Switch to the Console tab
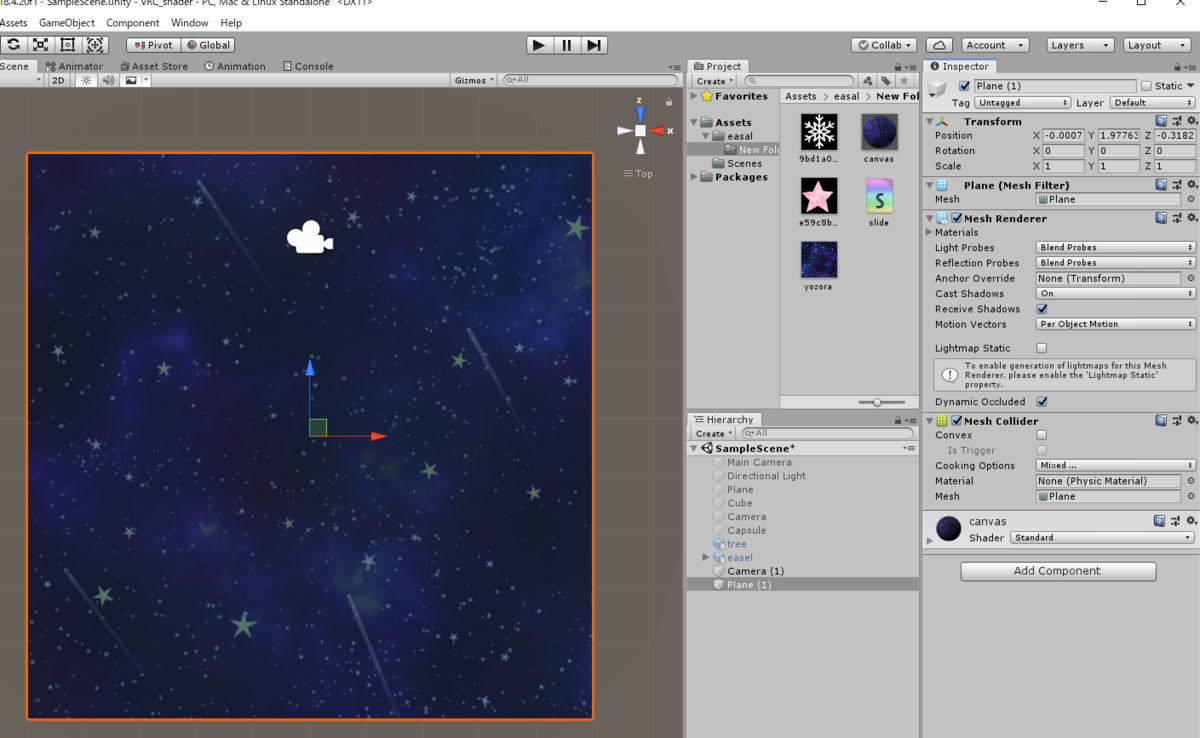Screen dimensions: 1200x738 click(308, 66)
